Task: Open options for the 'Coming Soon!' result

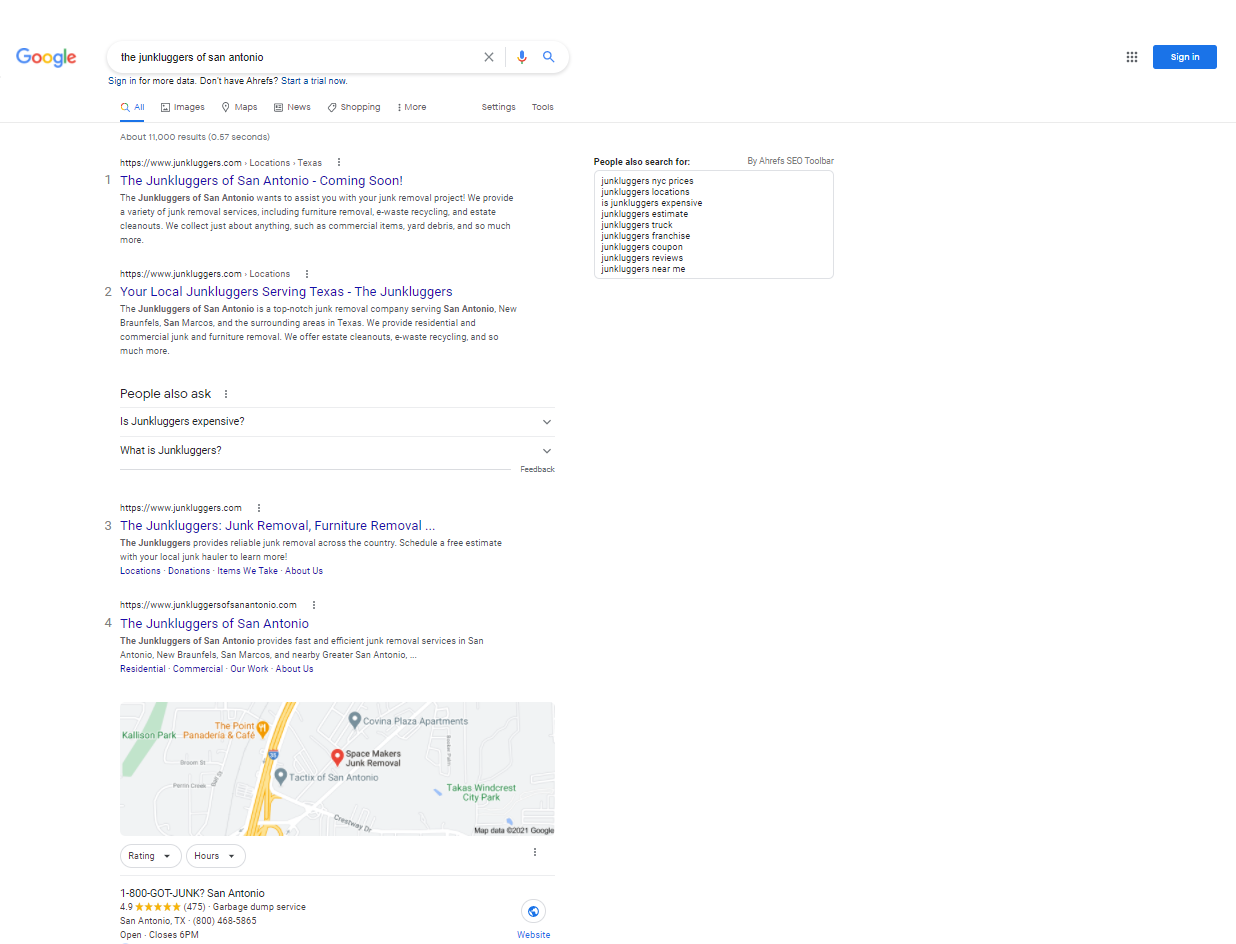Action: [x=339, y=162]
